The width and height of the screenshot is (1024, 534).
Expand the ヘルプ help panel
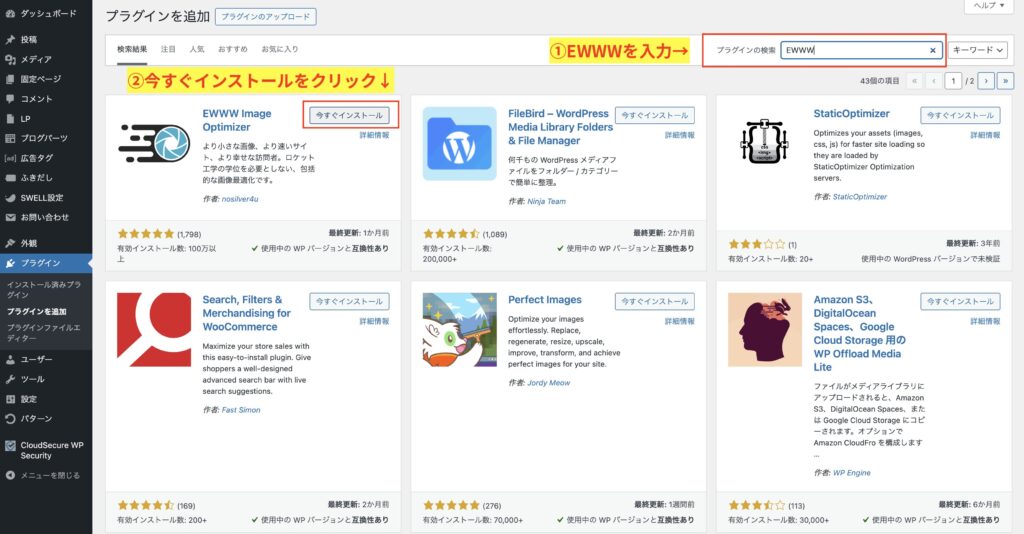[990, 6]
